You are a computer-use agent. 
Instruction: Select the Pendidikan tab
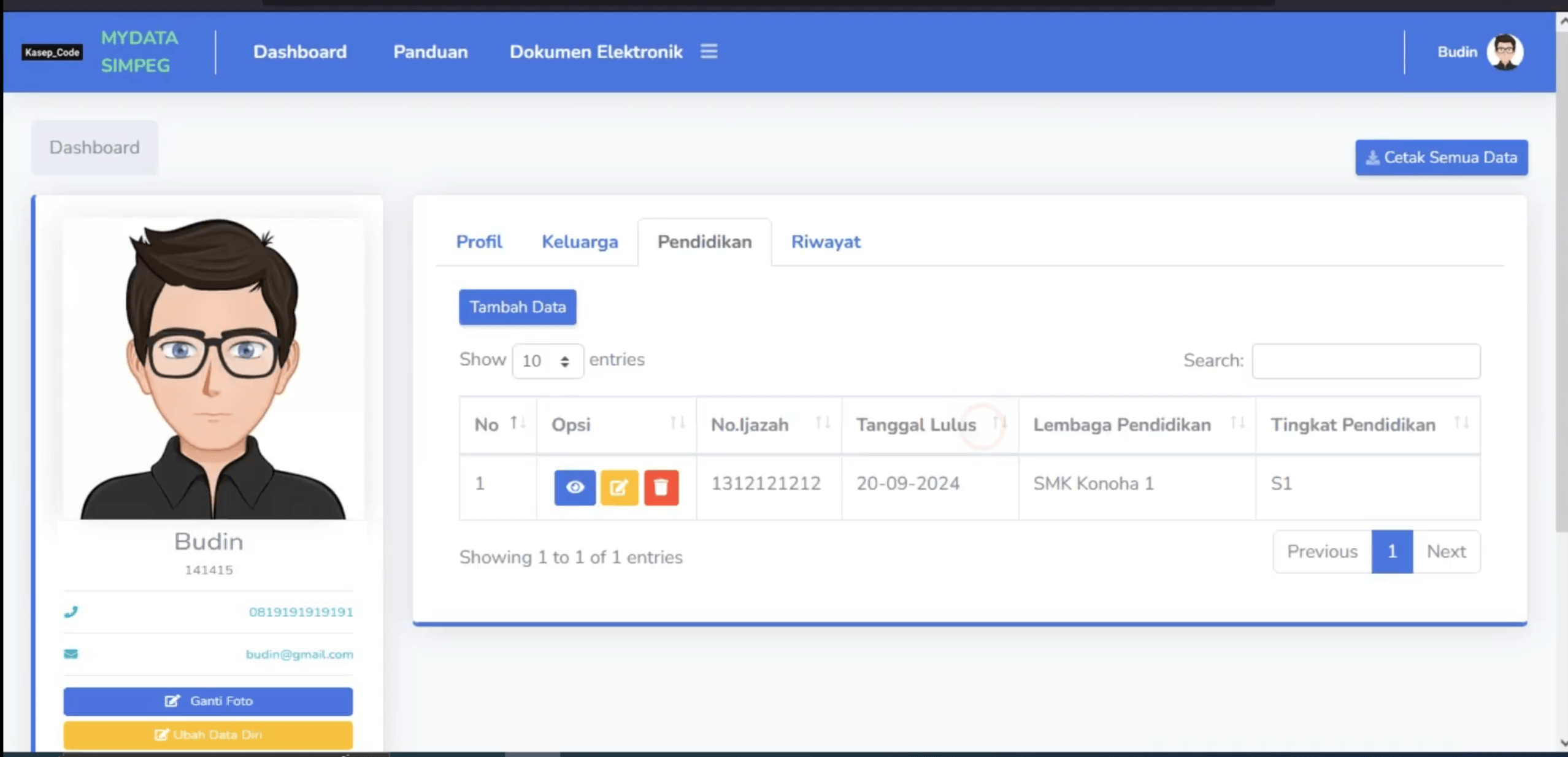point(705,242)
